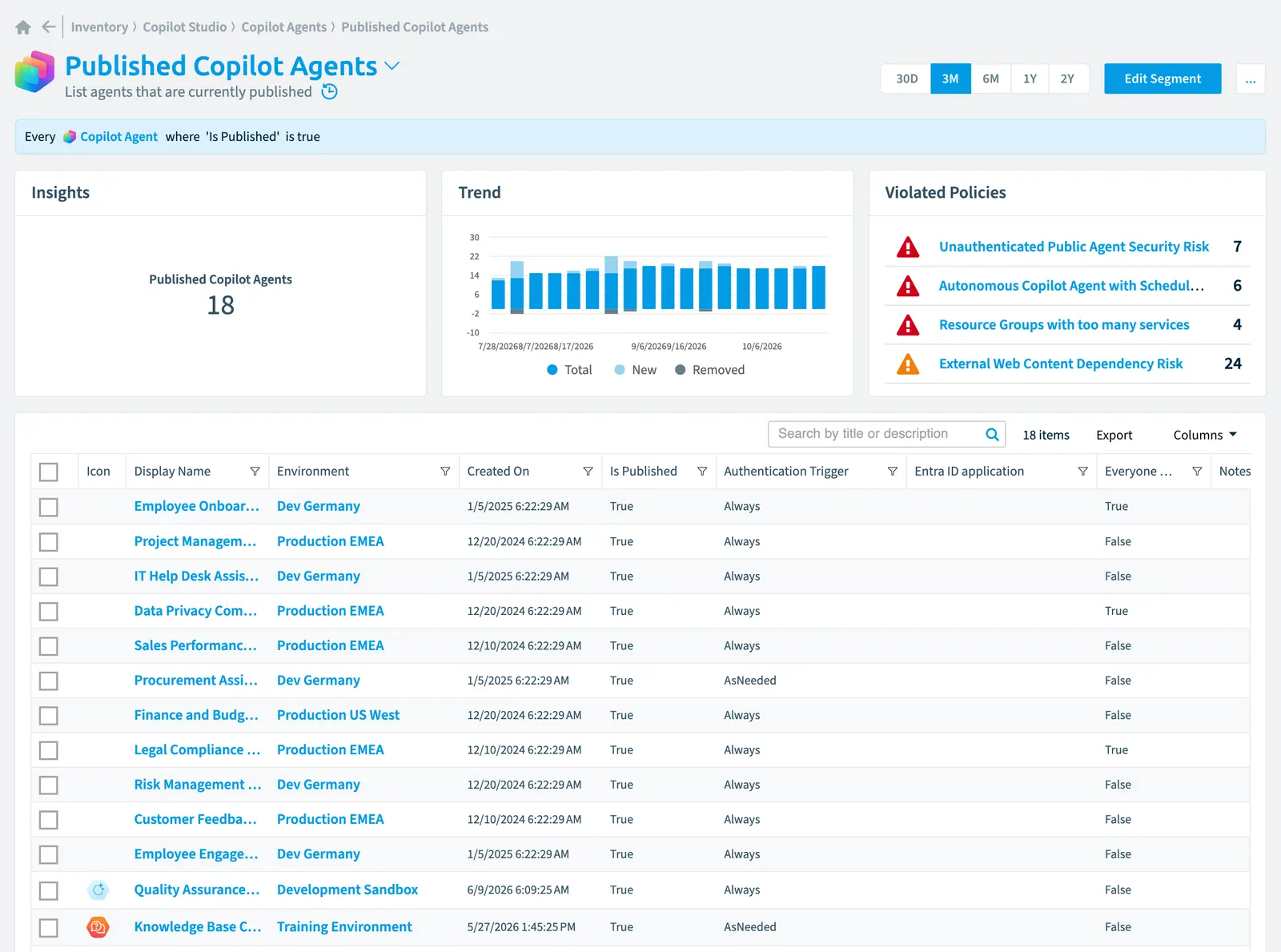The image size is (1281, 952).
Task: Click the Knowledge Base agent icon
Action: (98, 927)
